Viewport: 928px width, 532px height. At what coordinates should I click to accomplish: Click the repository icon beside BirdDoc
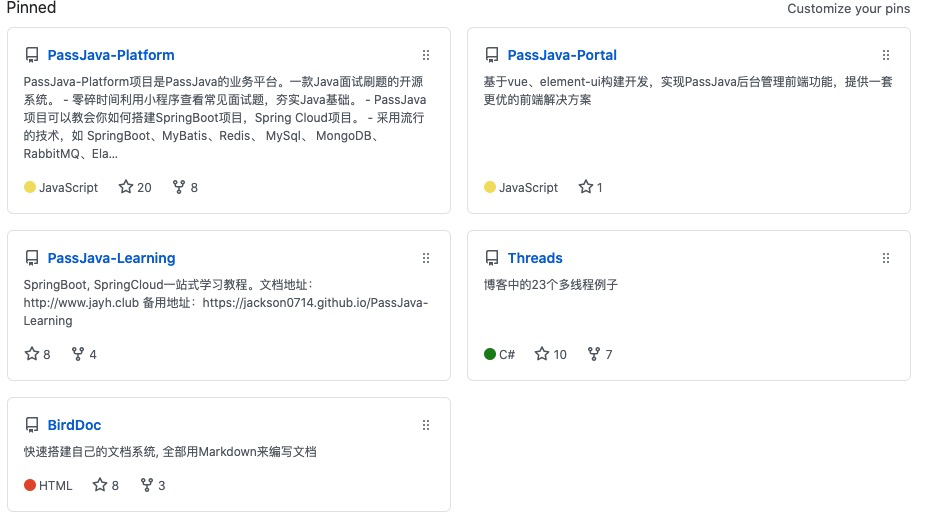(32, 425)
